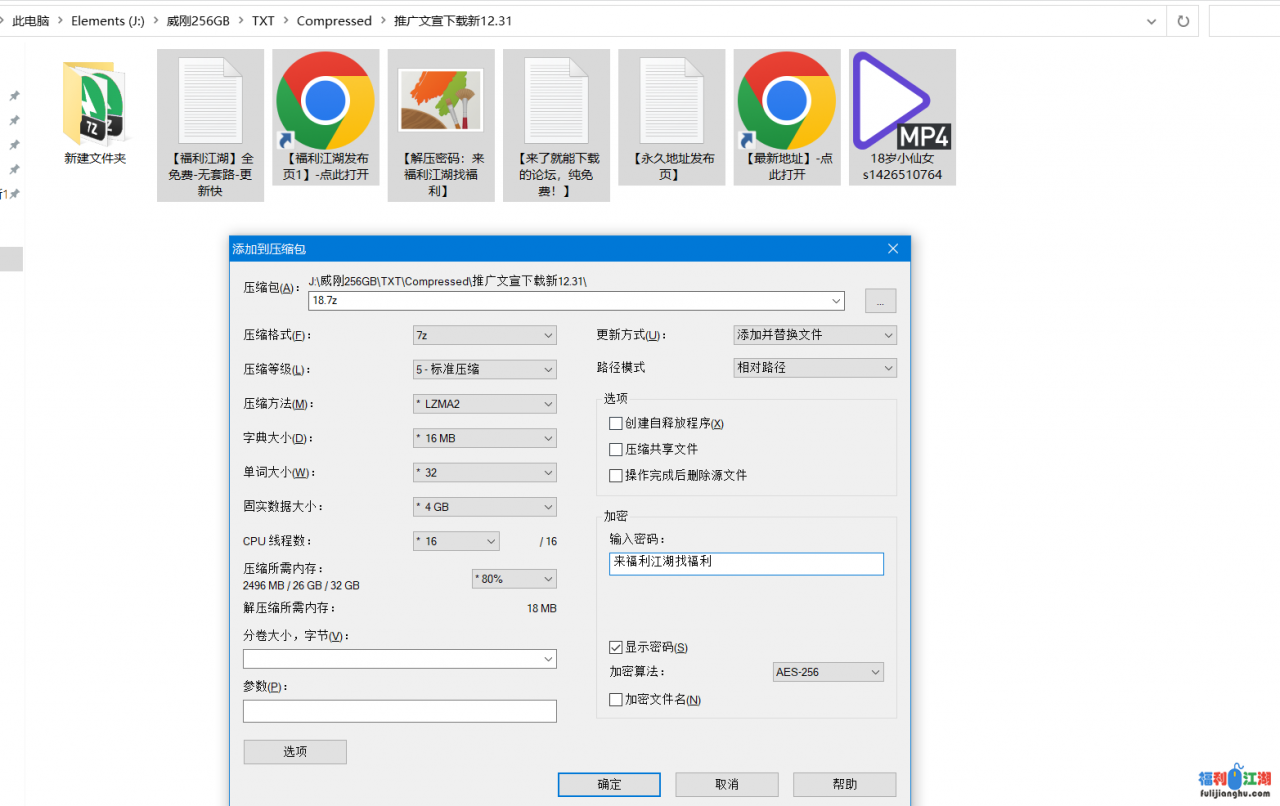Screen dimensions: 1280x806
Task: Check 操作完成后删除源文件
Action: (616, 475)
